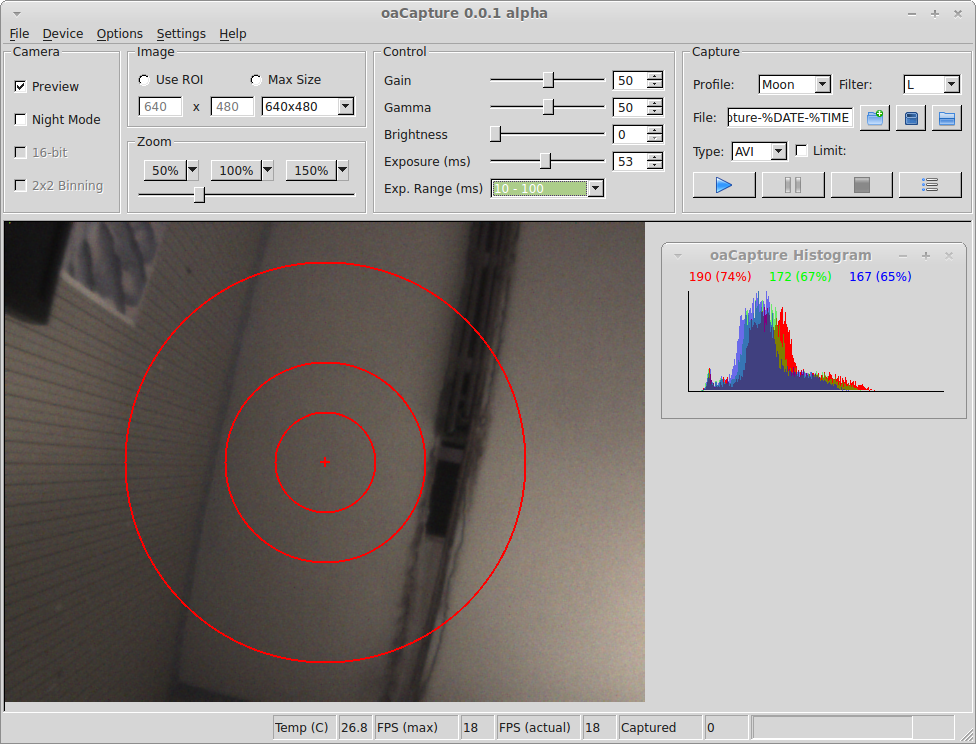Open the Type AVI dropdown
This screenshot has height=744, width=976.
tap(779, 151)
